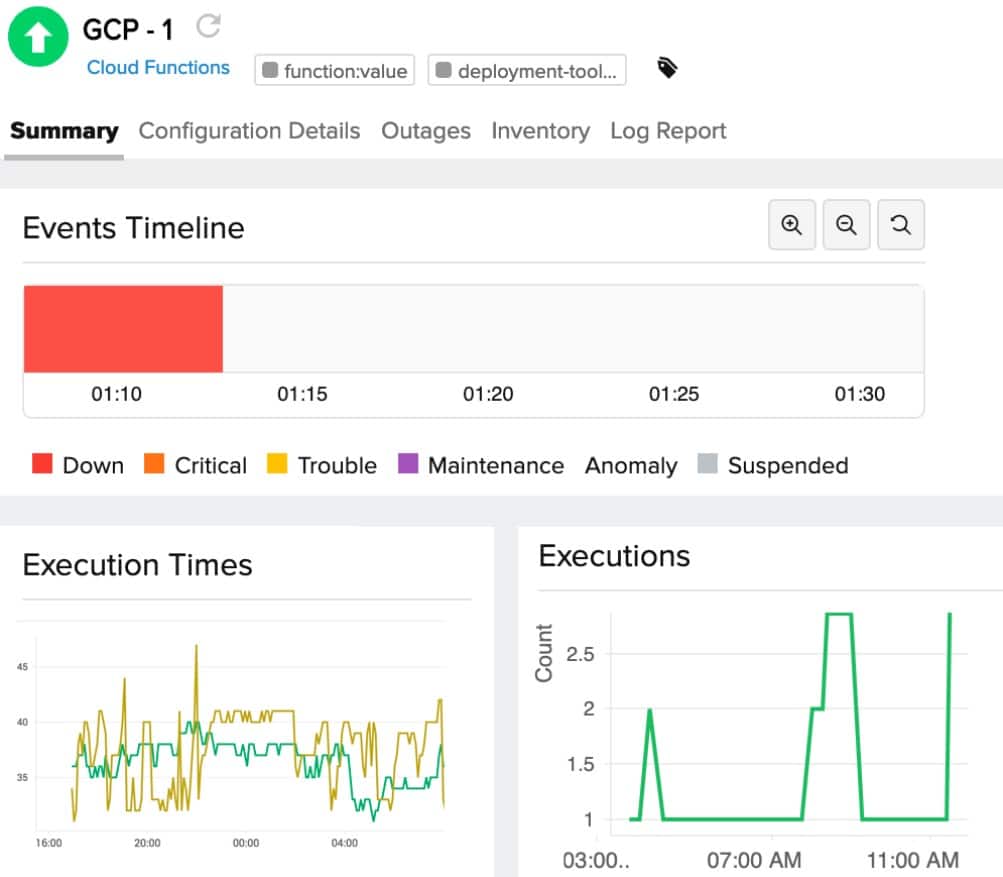The image size is (1003, 877).
Task: Click the Anomaly legend label
Action: click(x=631, y=465)
